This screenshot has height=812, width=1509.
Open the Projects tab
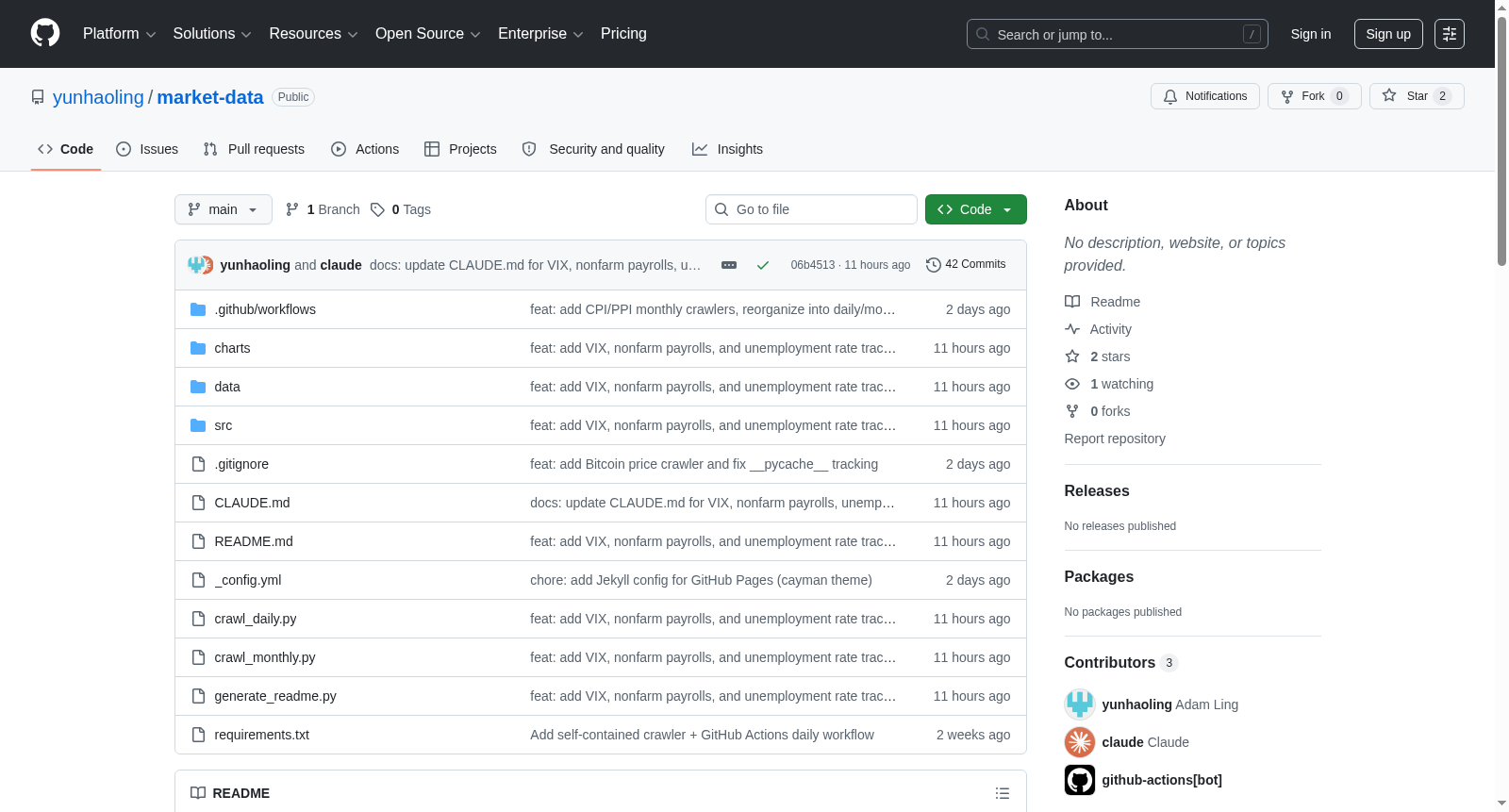click(460, 149)
